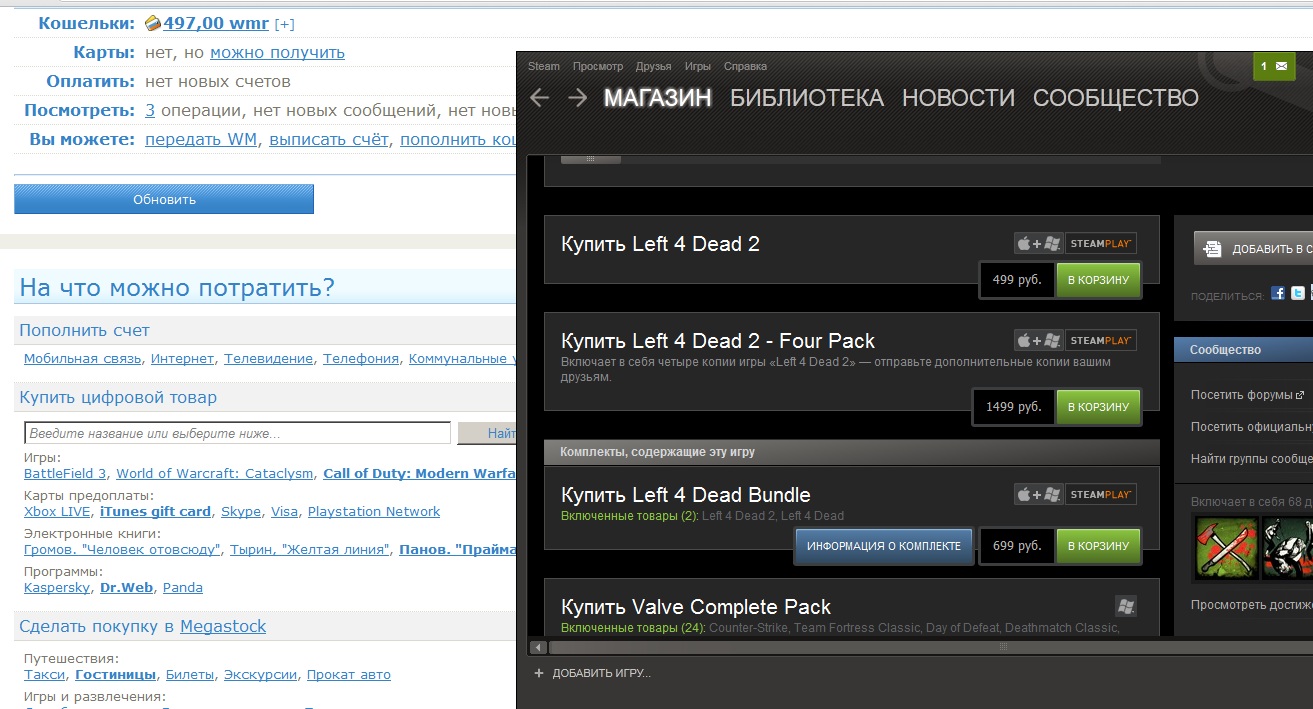This screenshot has width=1313, height=709.
Task: Click SteamPlay badge on Left 4 Dead Bundle
Action: pyautogui.click(x=1100, y=494)
